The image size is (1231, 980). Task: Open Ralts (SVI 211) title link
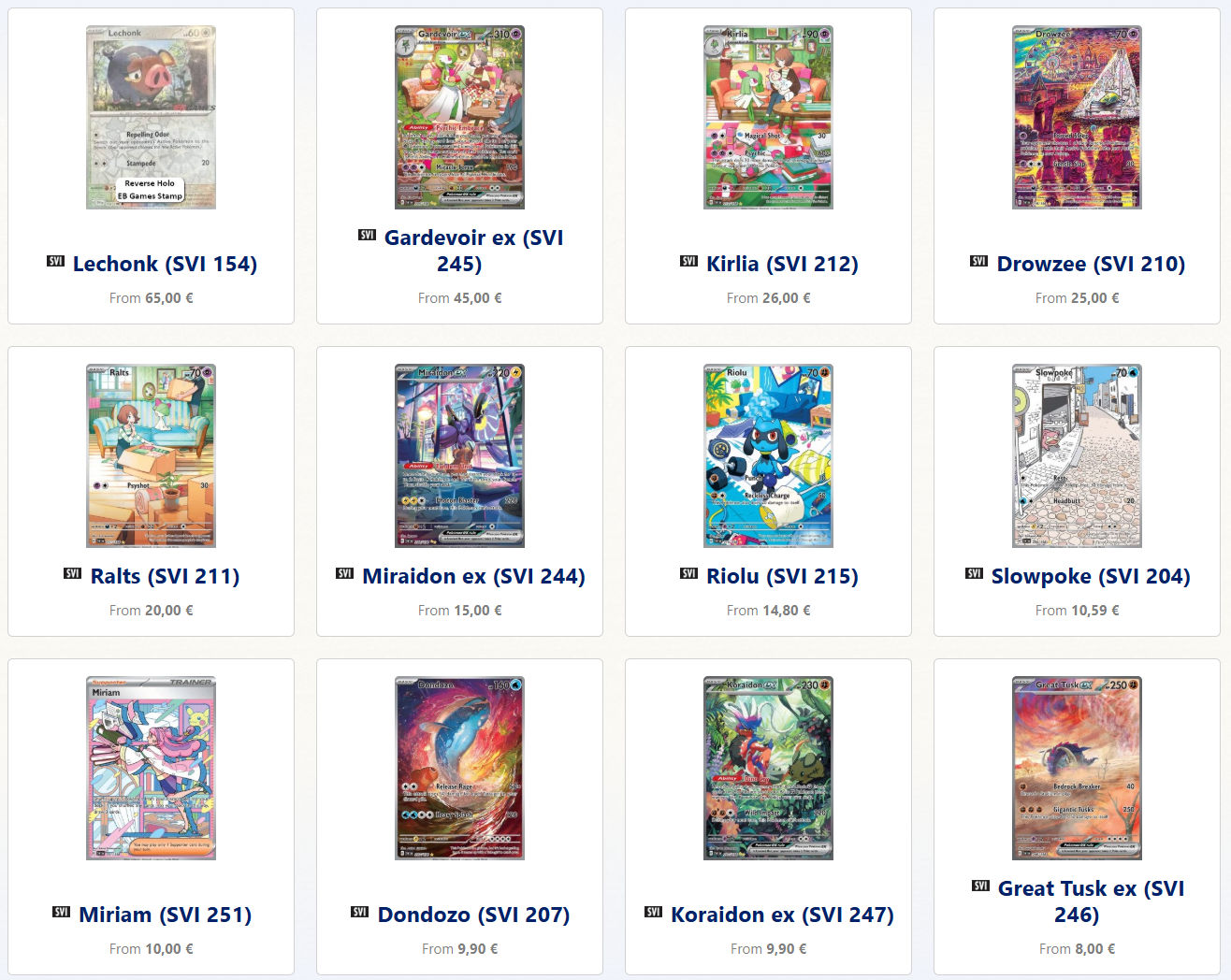click(x=165, y=576)
